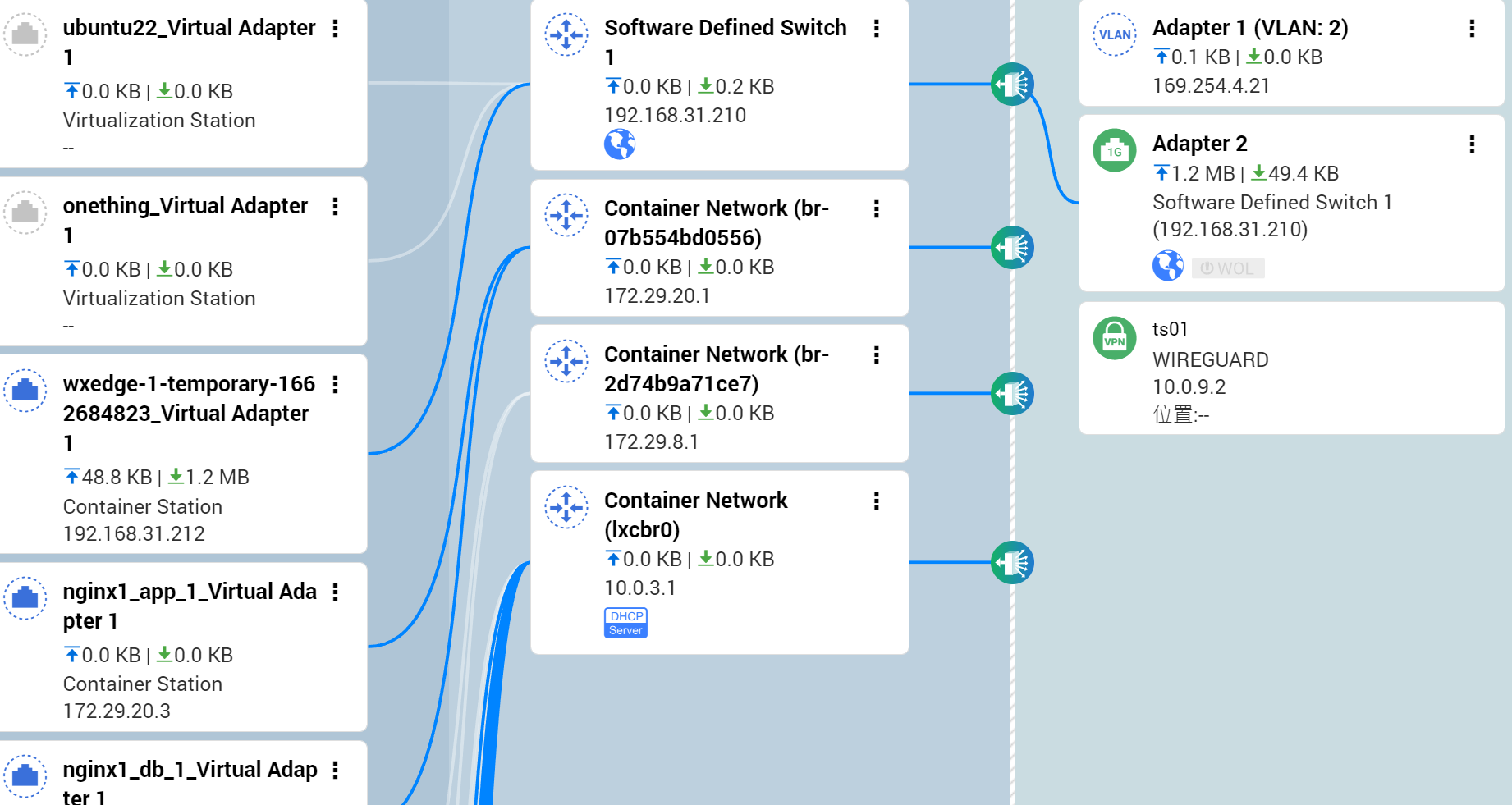Click the globe icon on Adapter 2 card
1512x805 pixels.
click(1167, 266)
